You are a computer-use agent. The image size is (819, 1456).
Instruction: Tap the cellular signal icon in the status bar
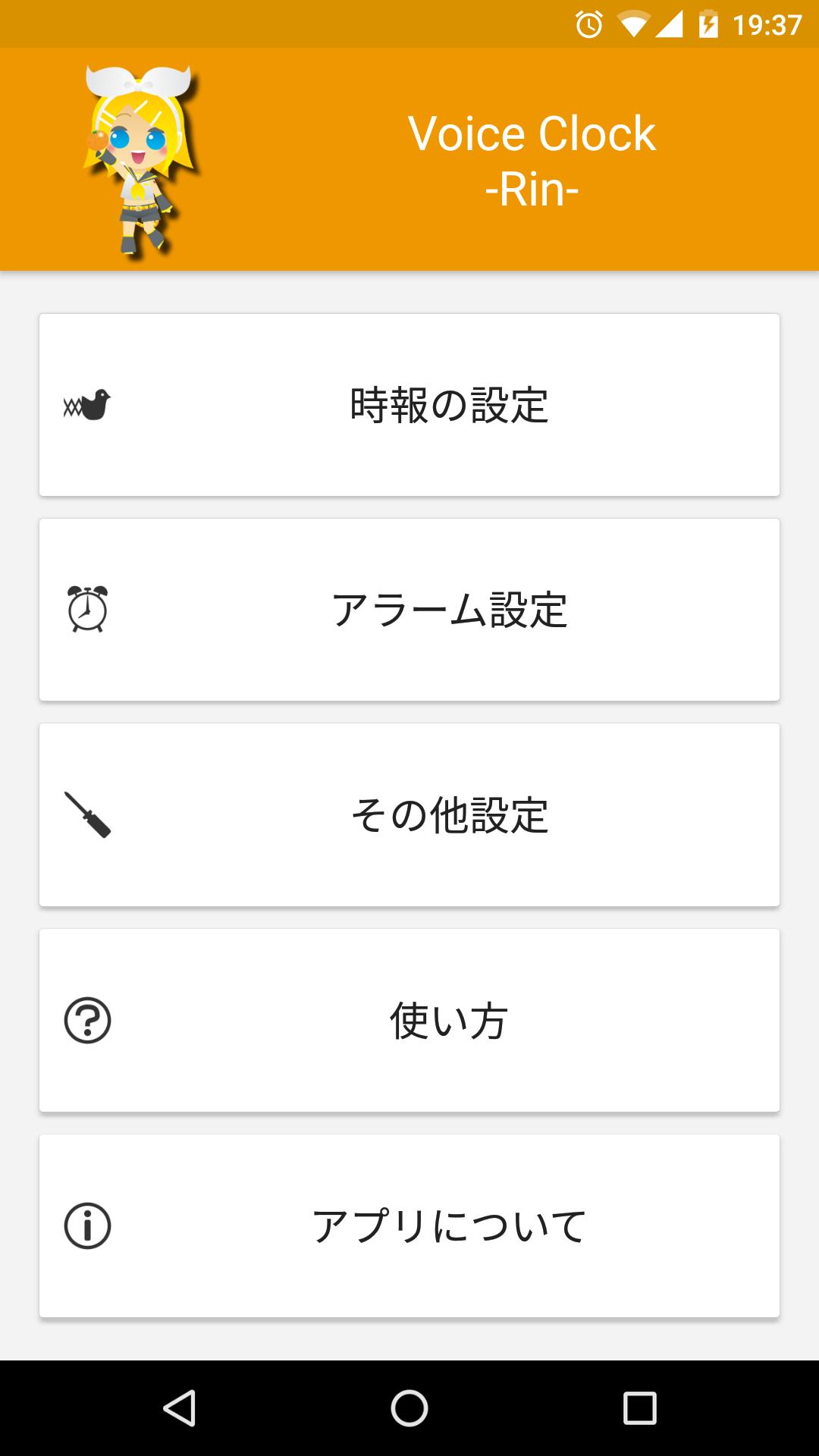click(x=669, y=24)
